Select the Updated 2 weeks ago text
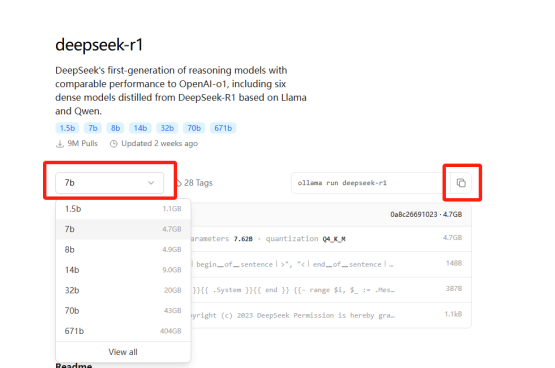This screenshot has width=555, height=368. pyautogui.click(x=159, y=143)
